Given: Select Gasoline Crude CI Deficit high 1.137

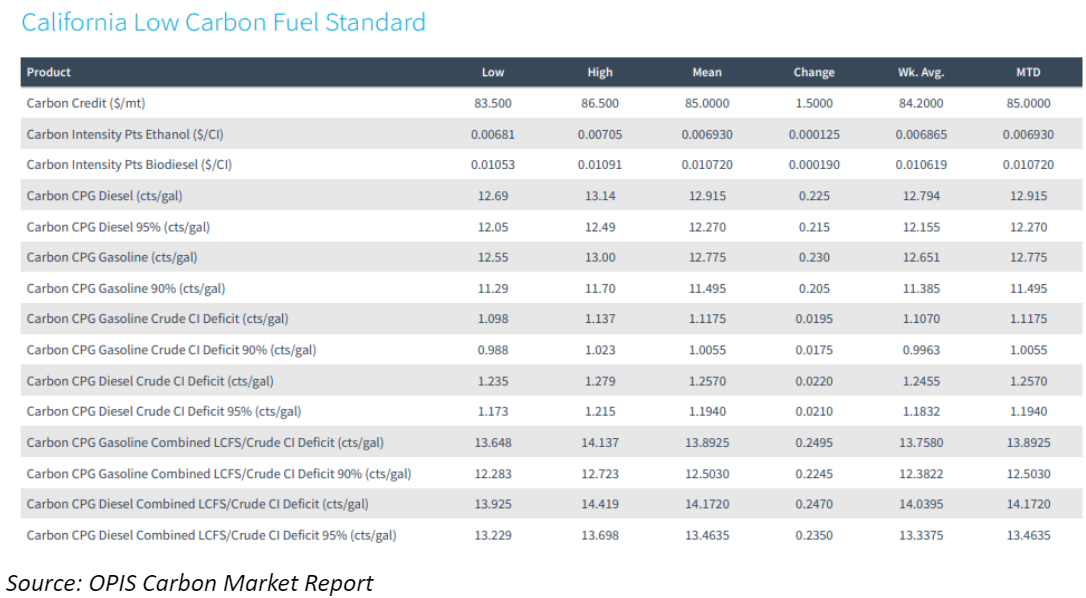Looking at the screenshot, I should pos(600,319).
